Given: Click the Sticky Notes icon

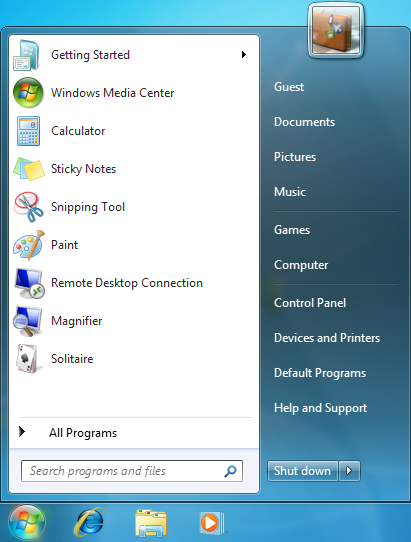Looking at the screenshot, I should click(29, 169).
